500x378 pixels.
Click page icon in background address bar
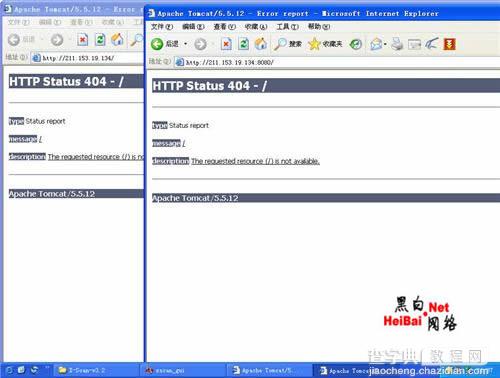(36, 58)
